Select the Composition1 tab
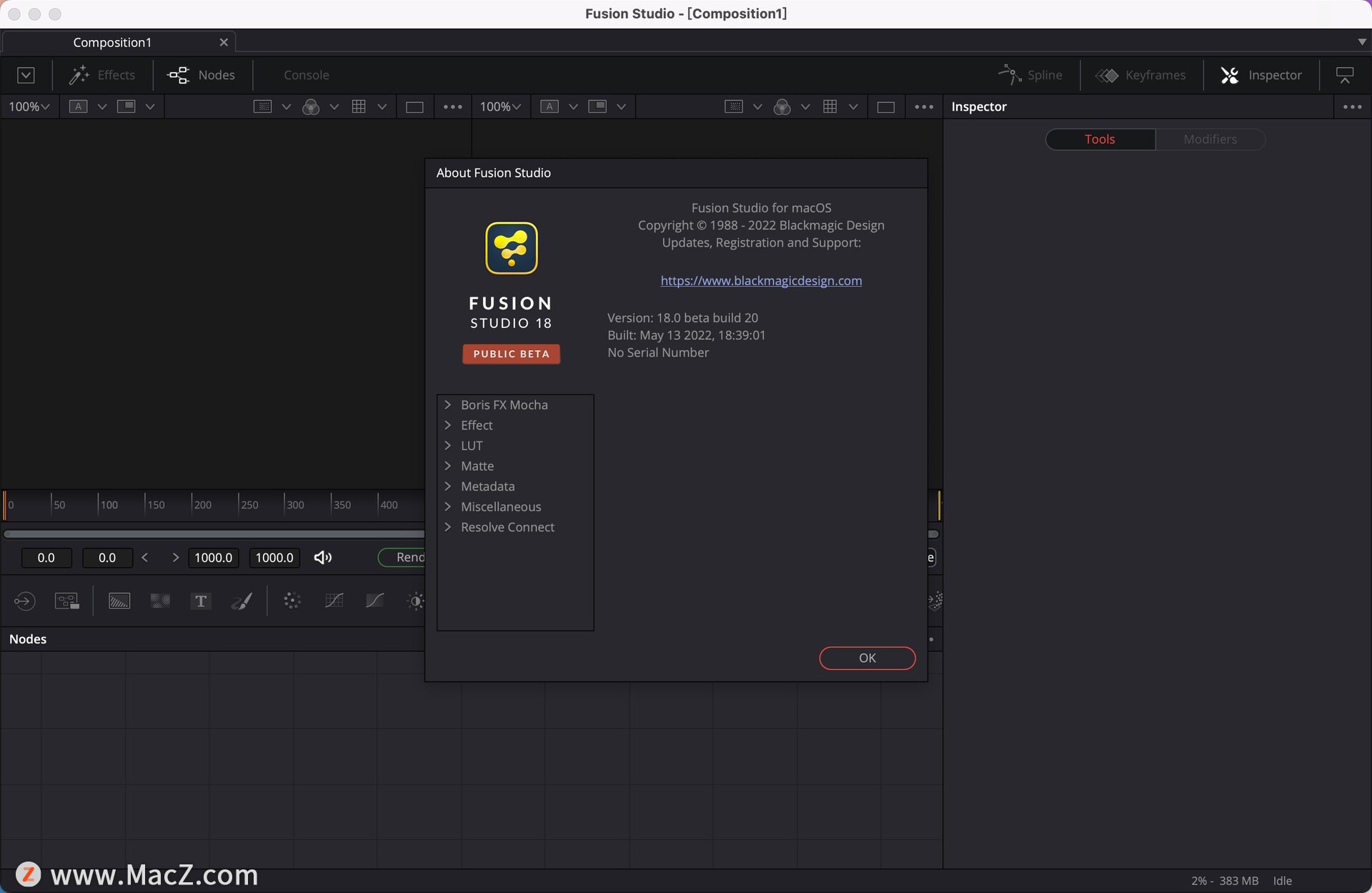 112,42
